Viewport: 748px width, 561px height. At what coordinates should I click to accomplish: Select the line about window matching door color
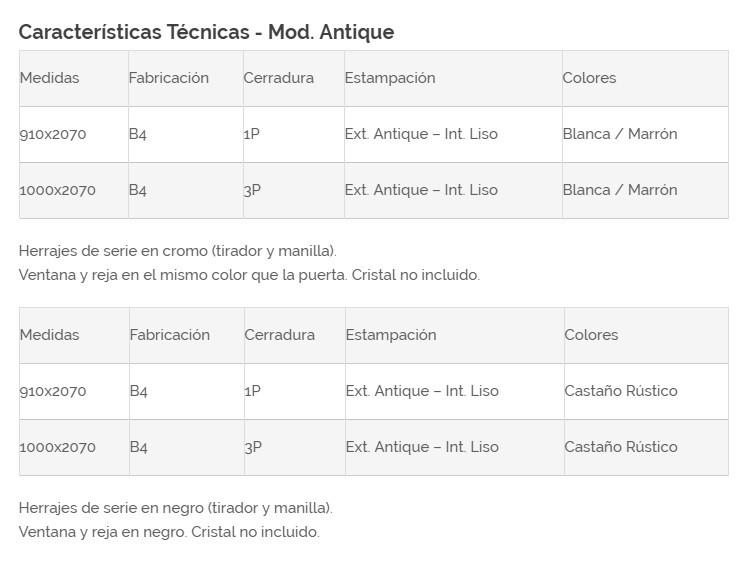coord(249,275)
